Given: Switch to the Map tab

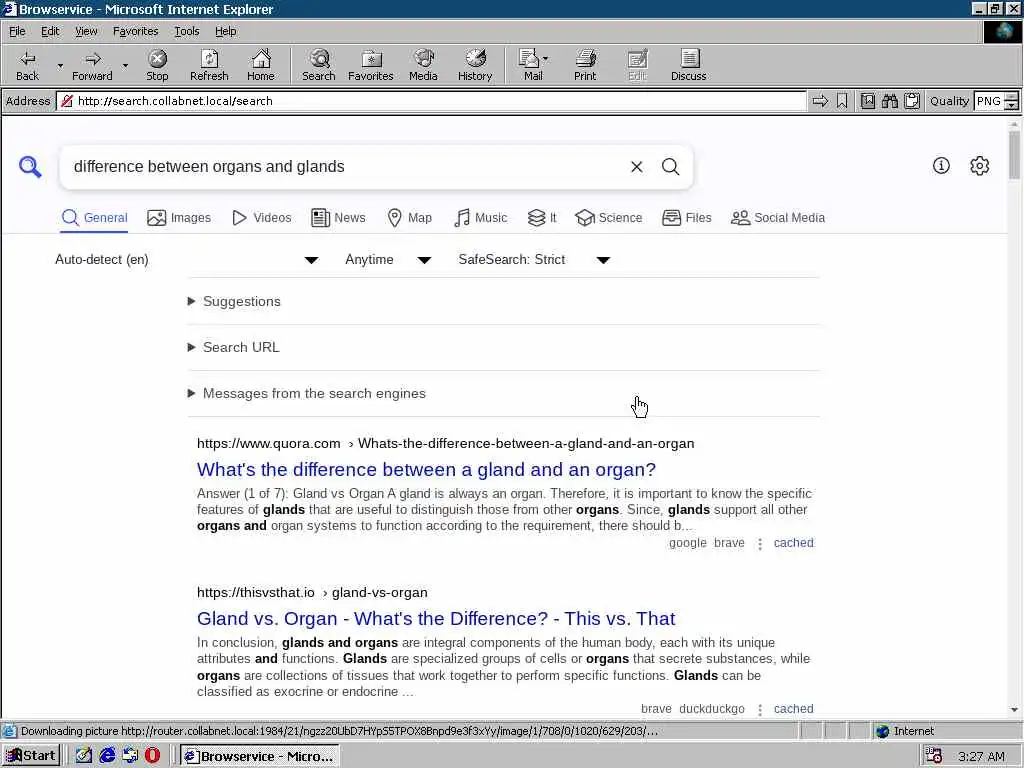Looking at the screenshot, I should tap(409, 218).
